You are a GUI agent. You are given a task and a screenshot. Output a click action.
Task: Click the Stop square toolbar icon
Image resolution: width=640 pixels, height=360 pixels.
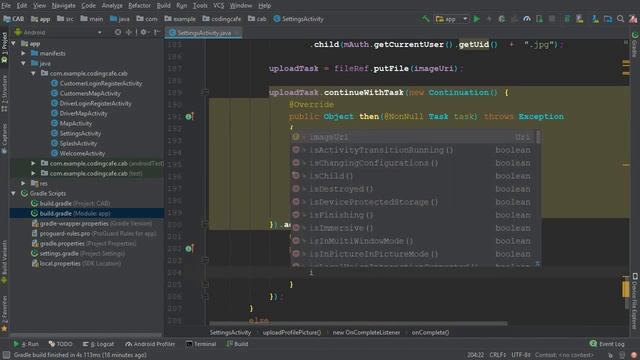(552, 19)
